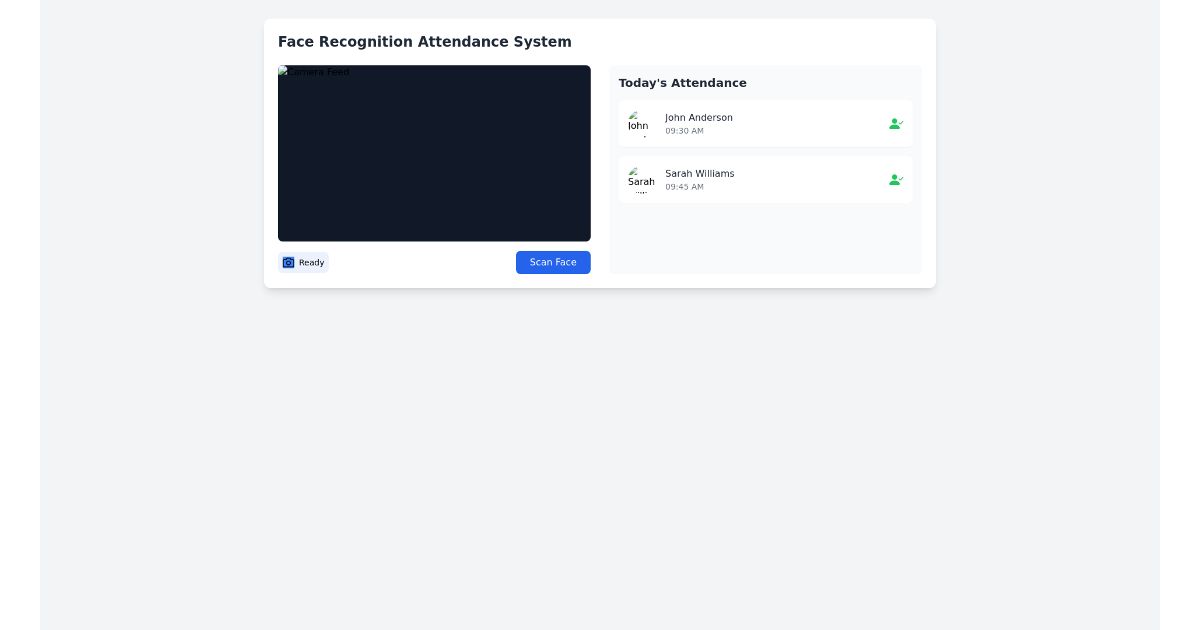Toggle the Ready camera status badge
Image resolution: width=1200 pixels, height=630 pixels.
click(x=303, y=262)
